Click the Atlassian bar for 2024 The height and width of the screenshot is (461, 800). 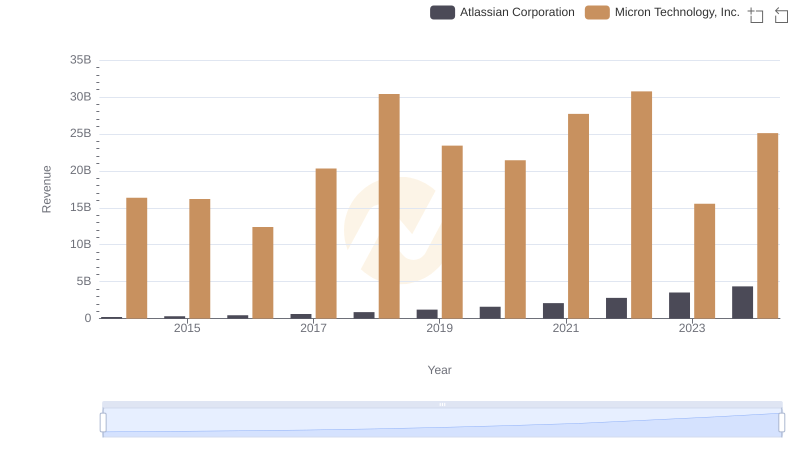pos(742,302)
